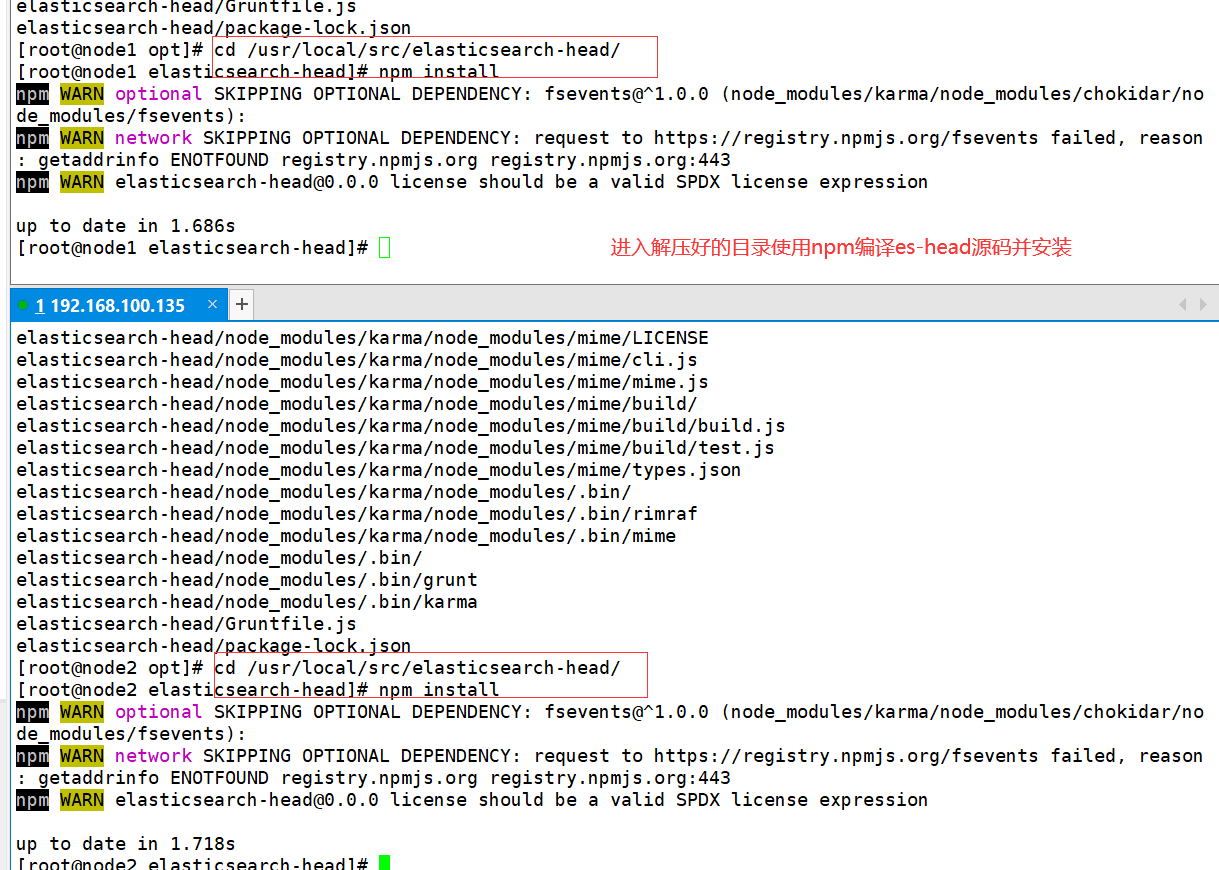Click the 'up to date in 1.686s' line
The height and width of the screenshot is (870, 1219).
pos(126,226)
